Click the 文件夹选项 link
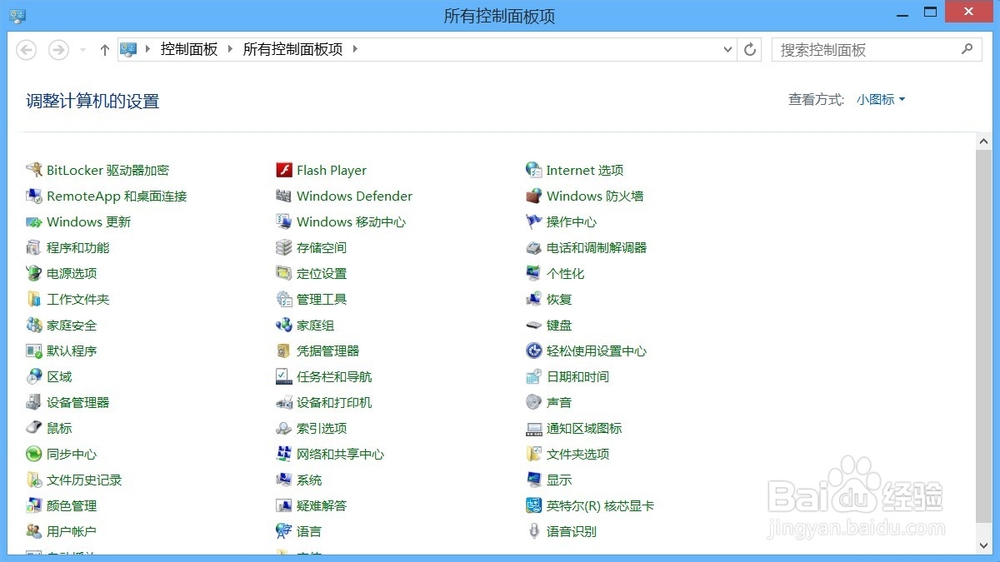 point(578,454)
